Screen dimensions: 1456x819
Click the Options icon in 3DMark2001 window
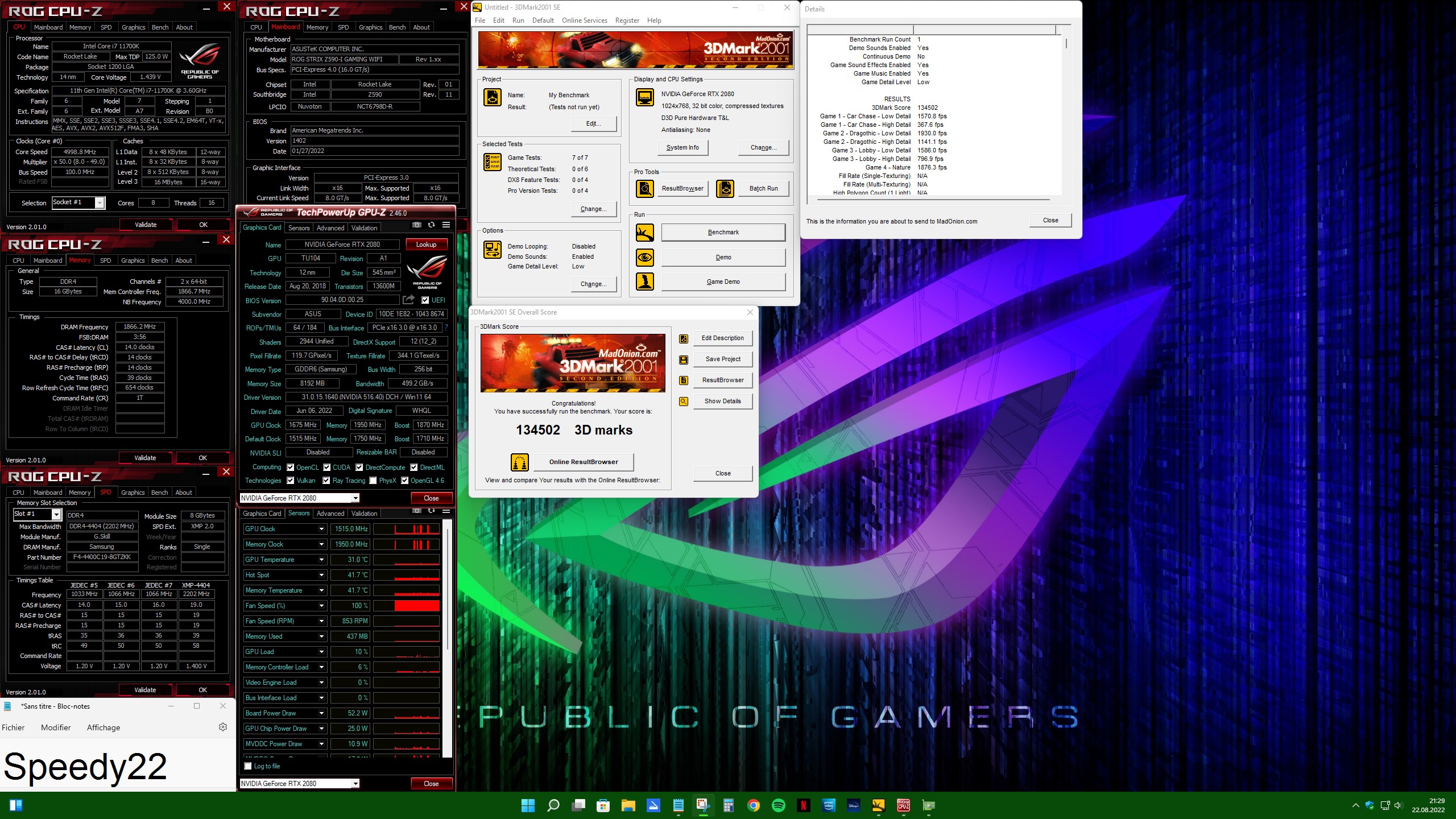(x=492, y=250)
